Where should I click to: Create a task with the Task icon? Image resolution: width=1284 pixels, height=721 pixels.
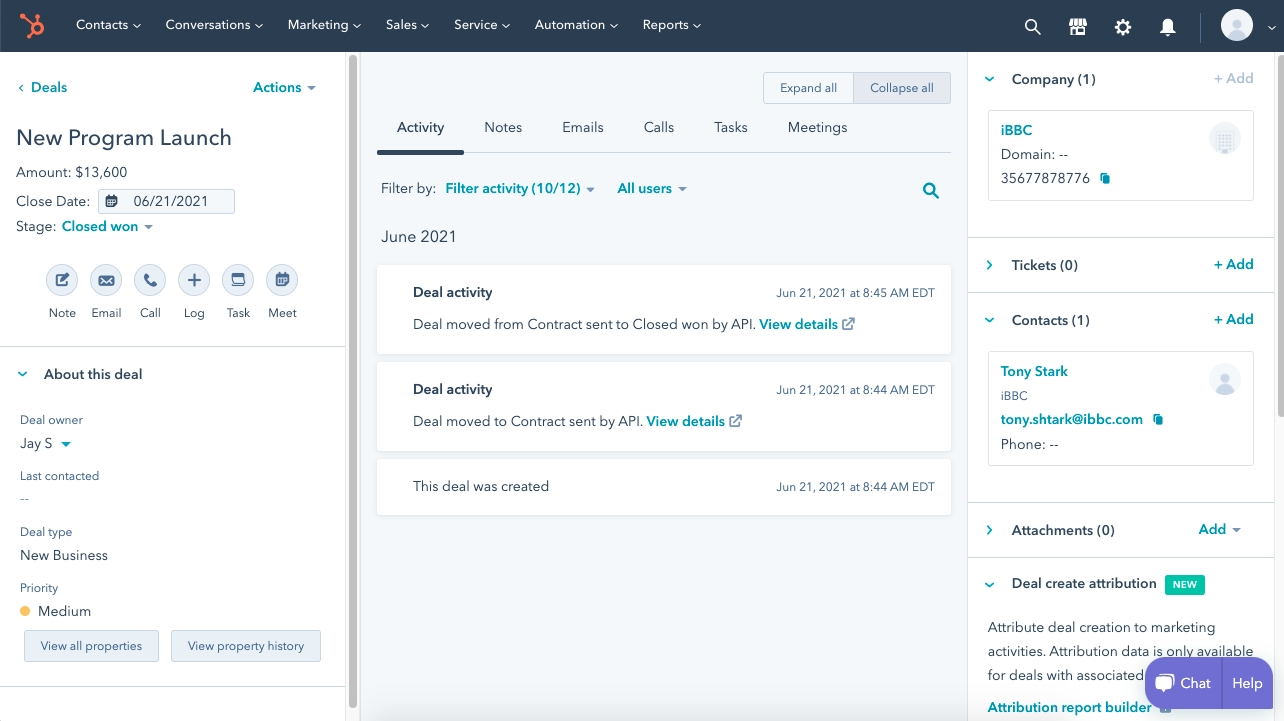click(x=238, y=280)
